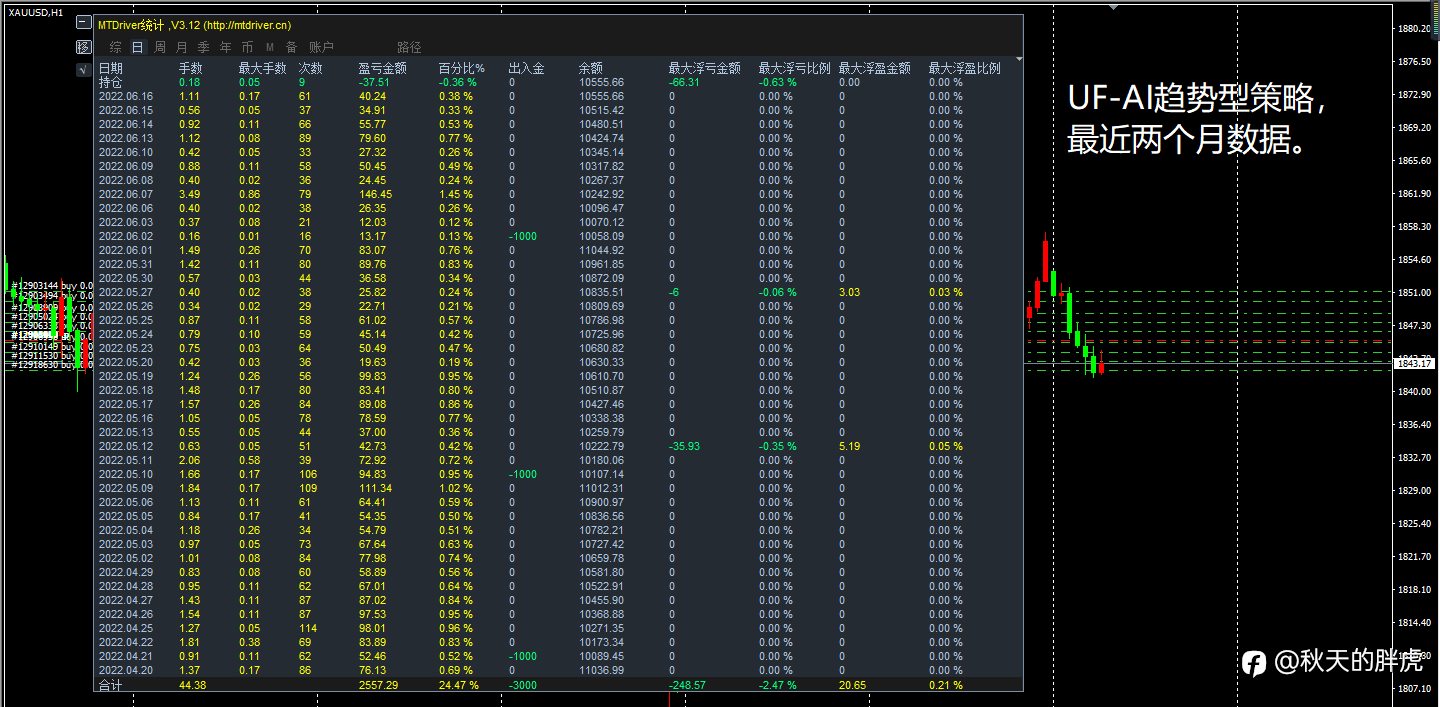Click the #12918630 buy order label on chart
This screenshot has width=1440, height=707.
[51, 366]
